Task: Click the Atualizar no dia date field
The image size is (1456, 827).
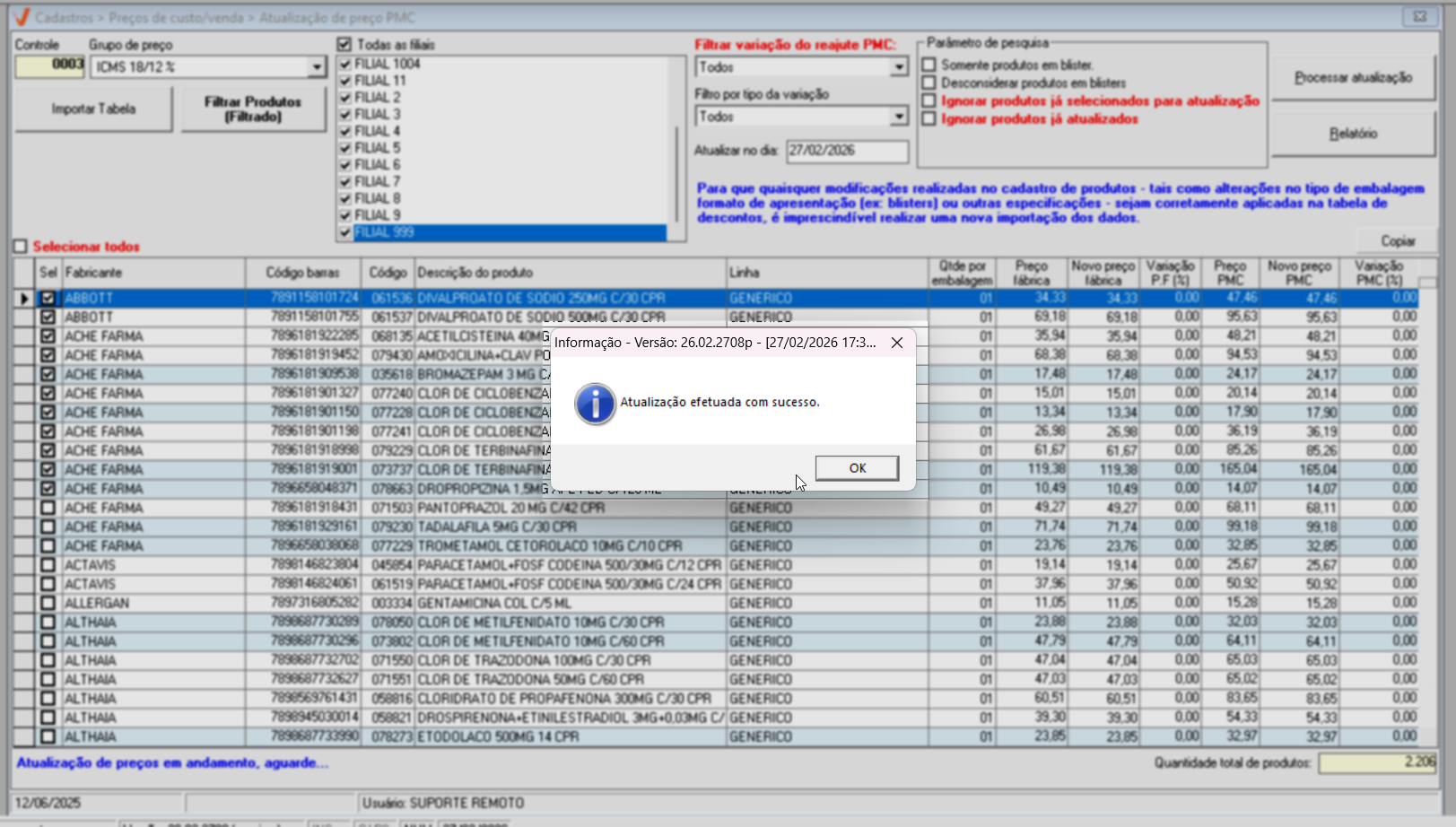Action: click(x=847, y=151)
